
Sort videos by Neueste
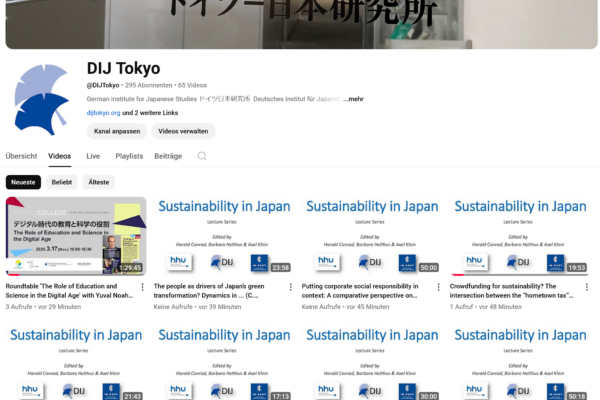(x=23, y=182)
